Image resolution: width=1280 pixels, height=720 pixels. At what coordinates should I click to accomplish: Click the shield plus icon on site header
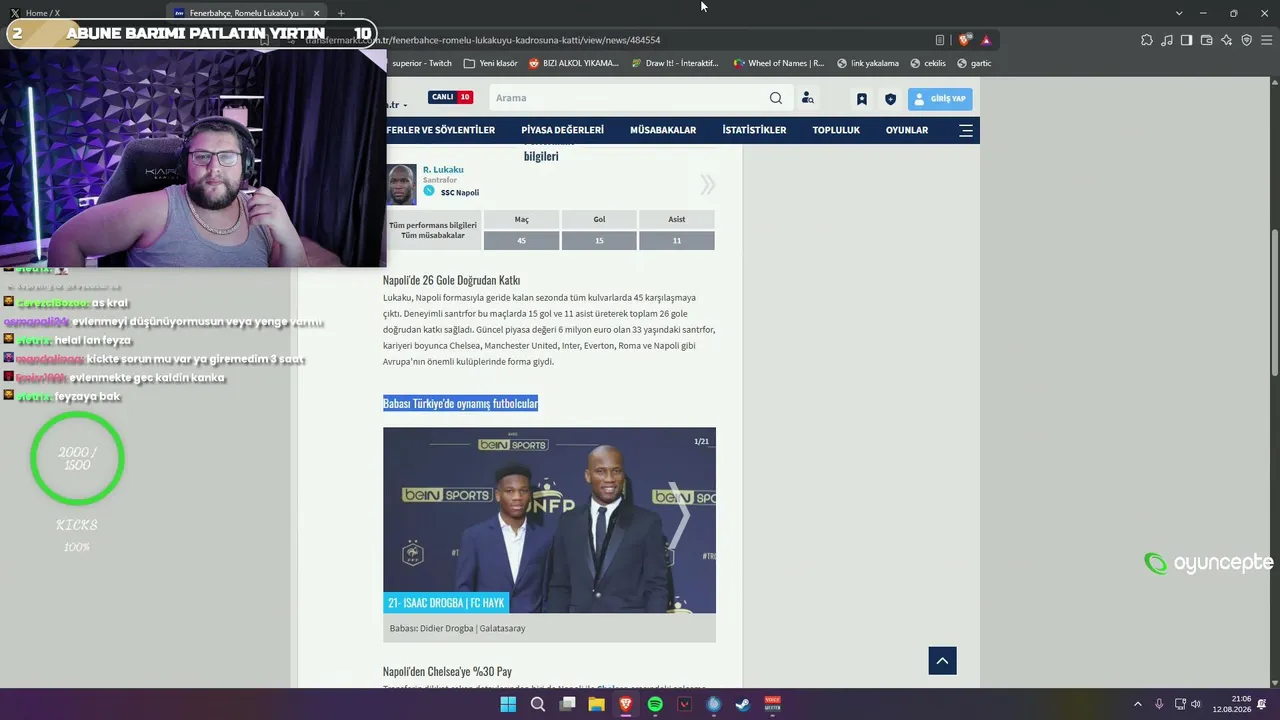tap(890, 99)
